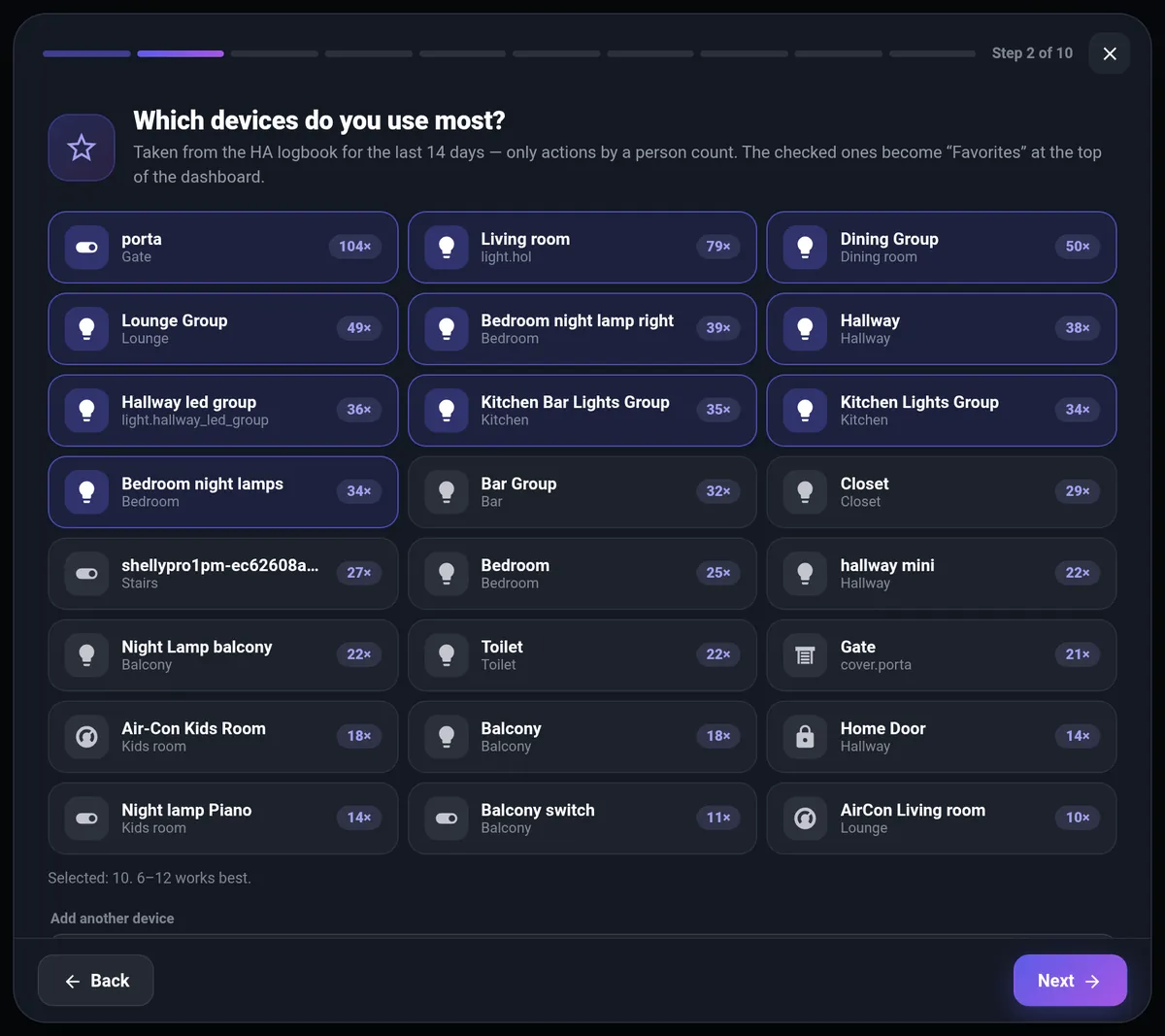The width and height of the screenshot is (1165, 1036).
Task: Click the 21× badge on Gate
Action: pos(1078,654)
